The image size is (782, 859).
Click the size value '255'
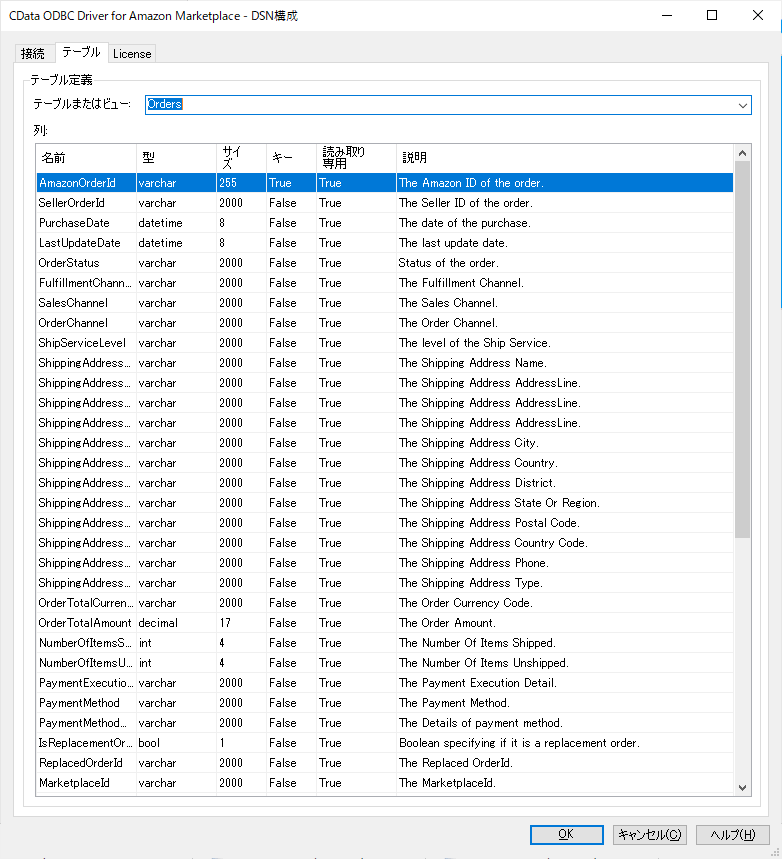[x=228, y=183]
